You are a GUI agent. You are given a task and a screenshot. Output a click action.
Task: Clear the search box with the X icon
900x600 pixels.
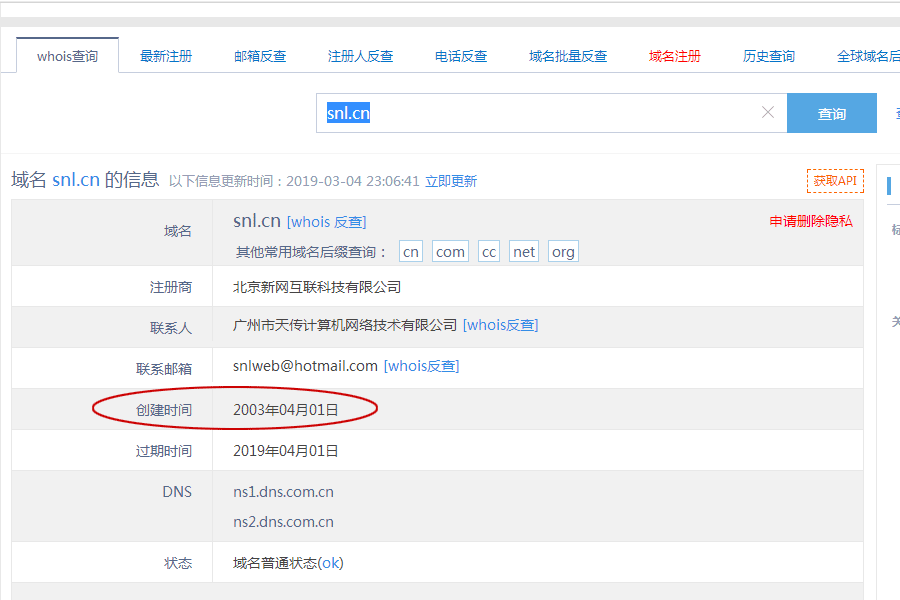(768, 113)
